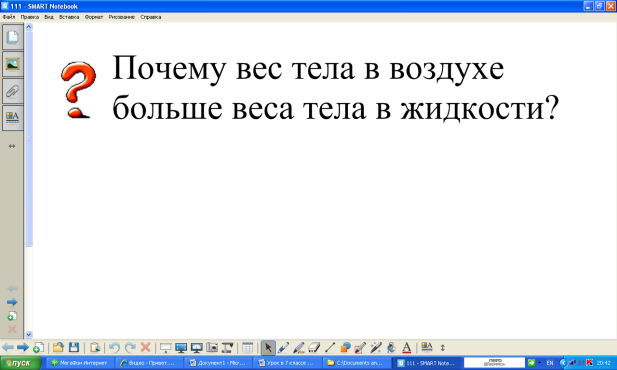Choose the Select arrow tool

click(268, 348)
